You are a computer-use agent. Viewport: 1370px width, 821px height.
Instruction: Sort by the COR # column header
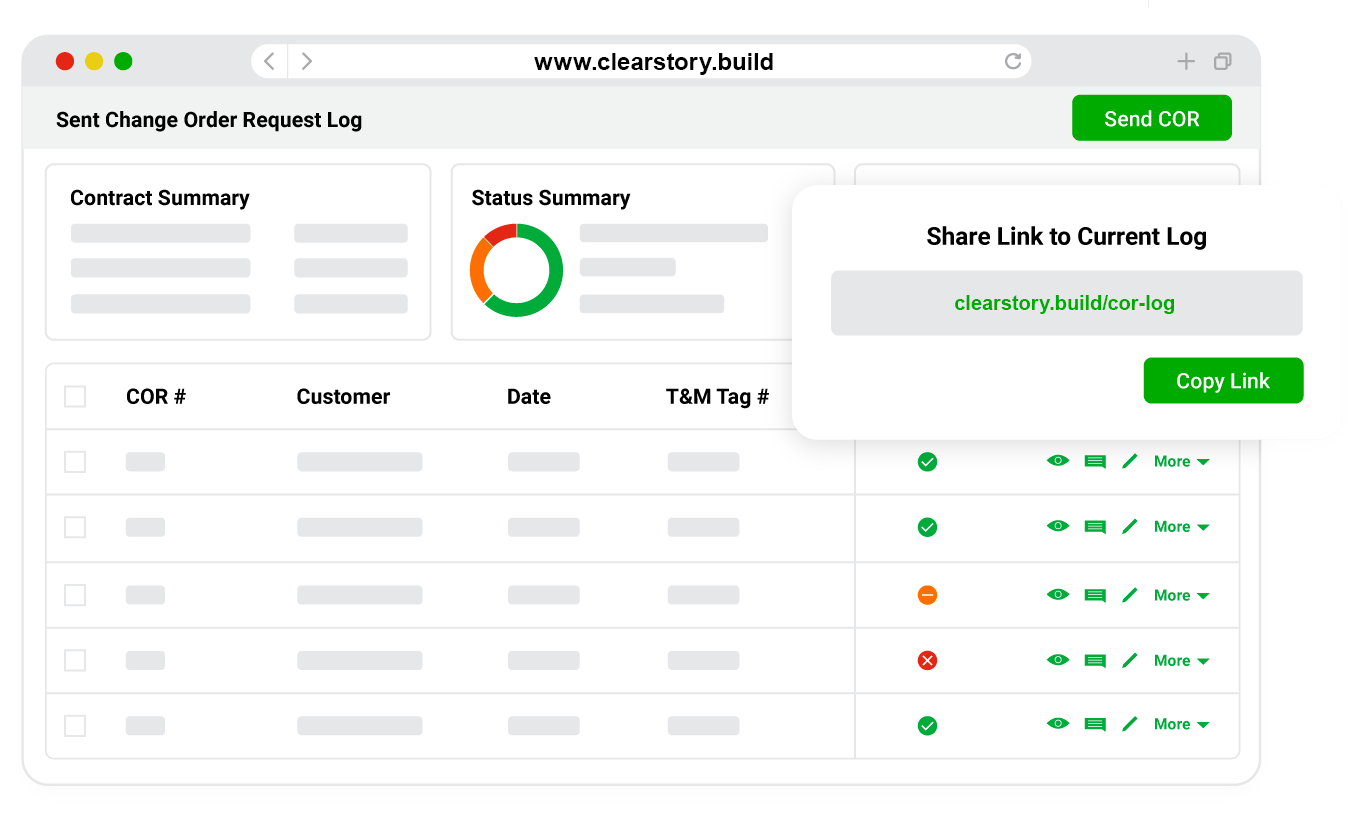[156, 397]
